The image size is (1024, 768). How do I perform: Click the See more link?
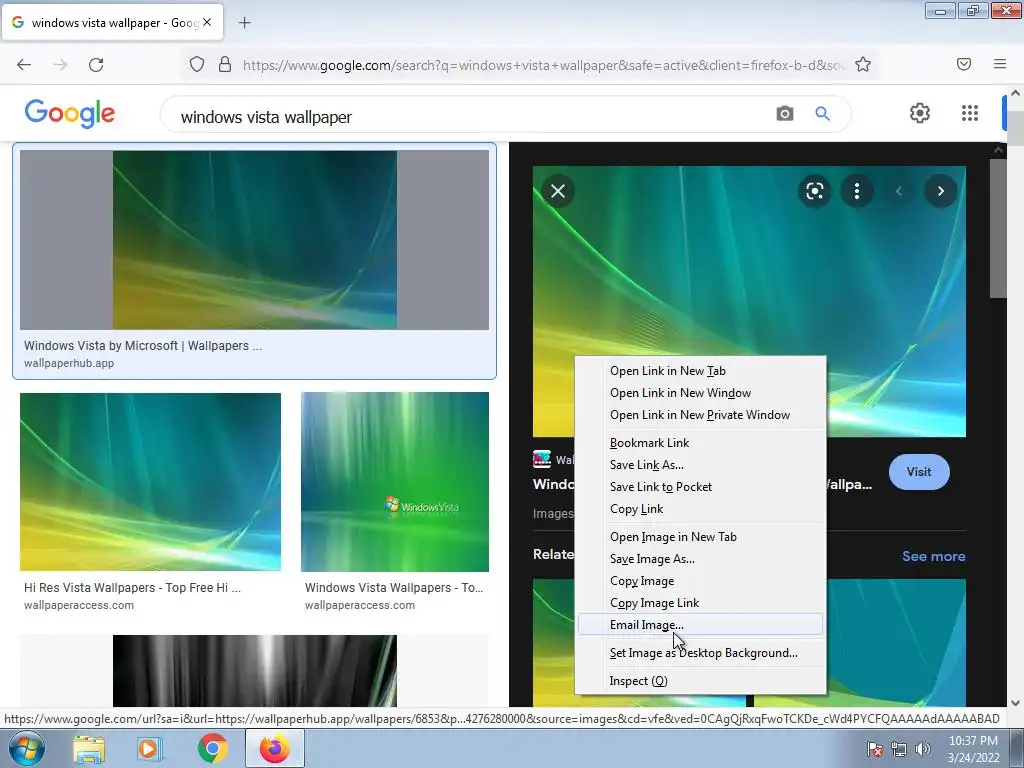(x=933, y=556)
